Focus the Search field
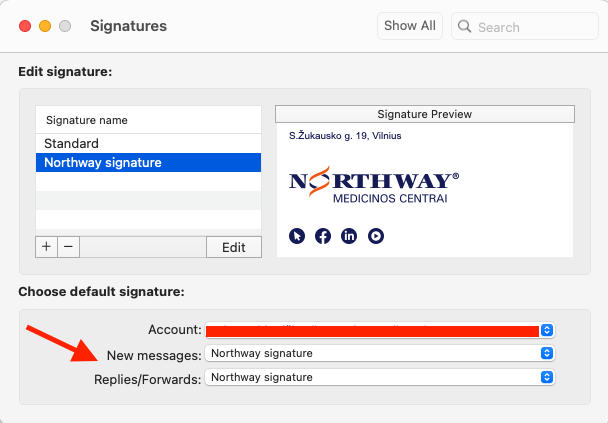Image resolution: width=608 pixels, height=423 pixels. [525, 26]
